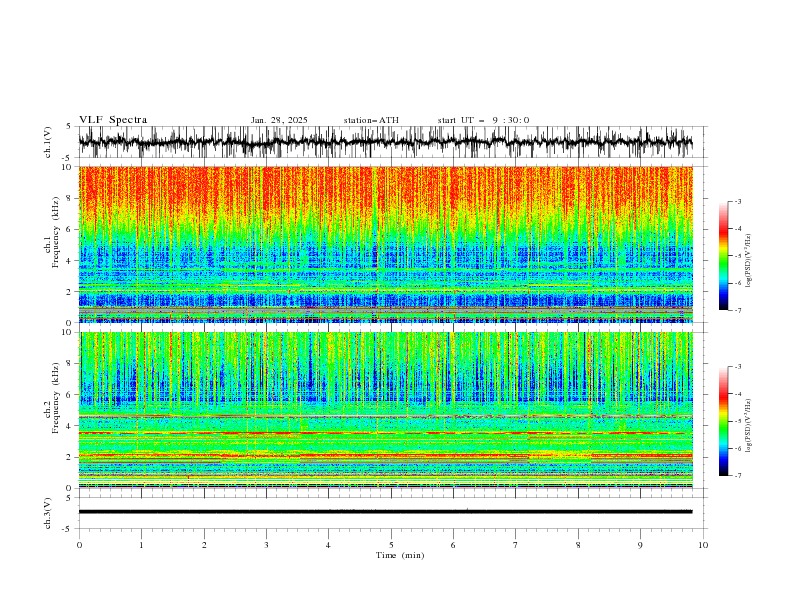Click time axis tick label "1"
Image resolution: width=792 pixels, height=612 pixels.
[141, 545]
